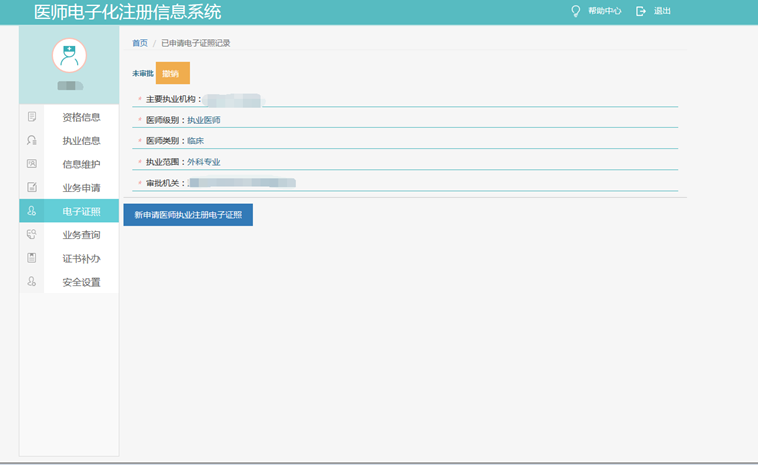Click the 信息维护 sidebar icon
The width and height of the screenshot is (758, 465).
32,164
